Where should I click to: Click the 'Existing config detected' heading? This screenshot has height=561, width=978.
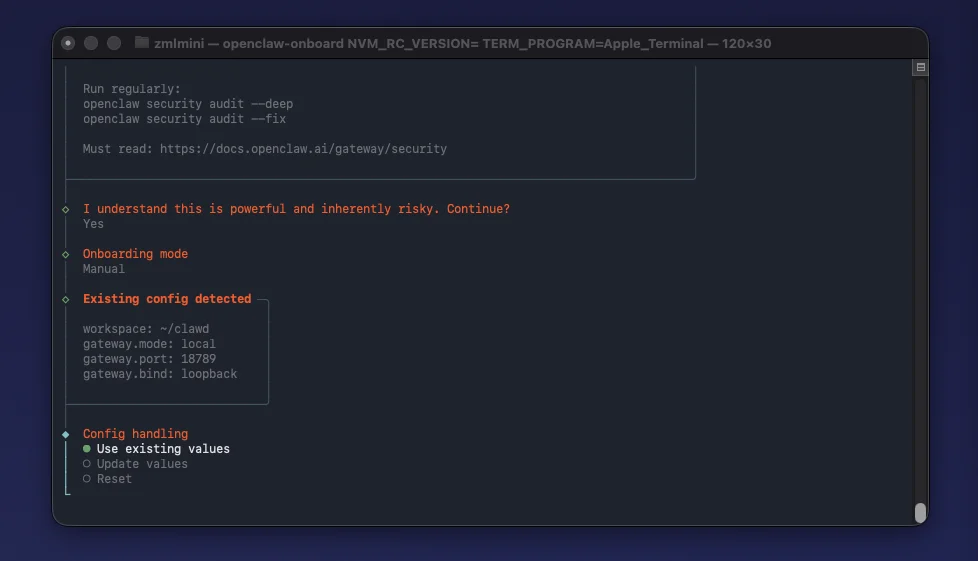[x=167, y=299]
